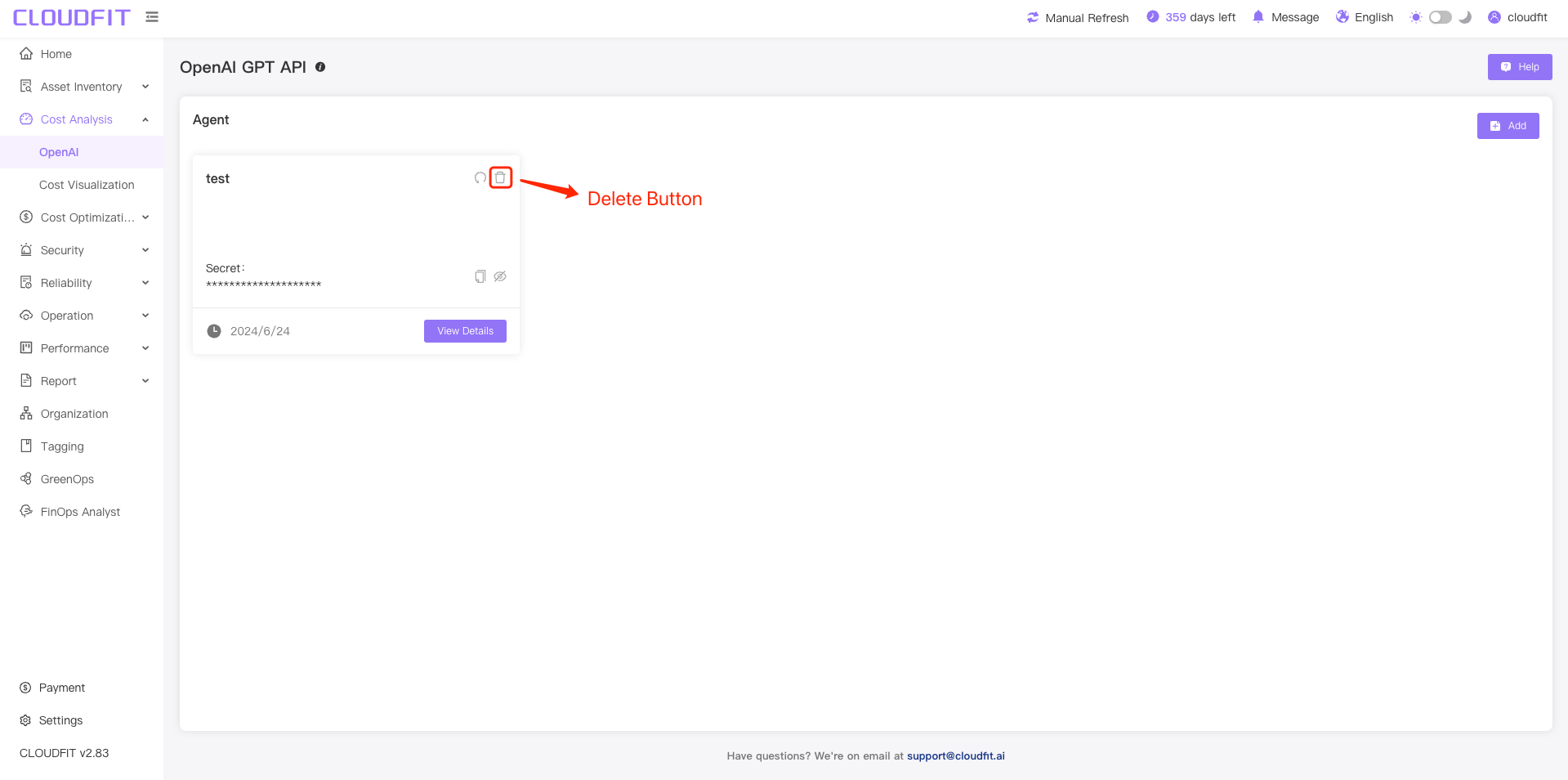Click the Payment coin icon
The width and height of the screenshot is (1568, 780).
25,688
